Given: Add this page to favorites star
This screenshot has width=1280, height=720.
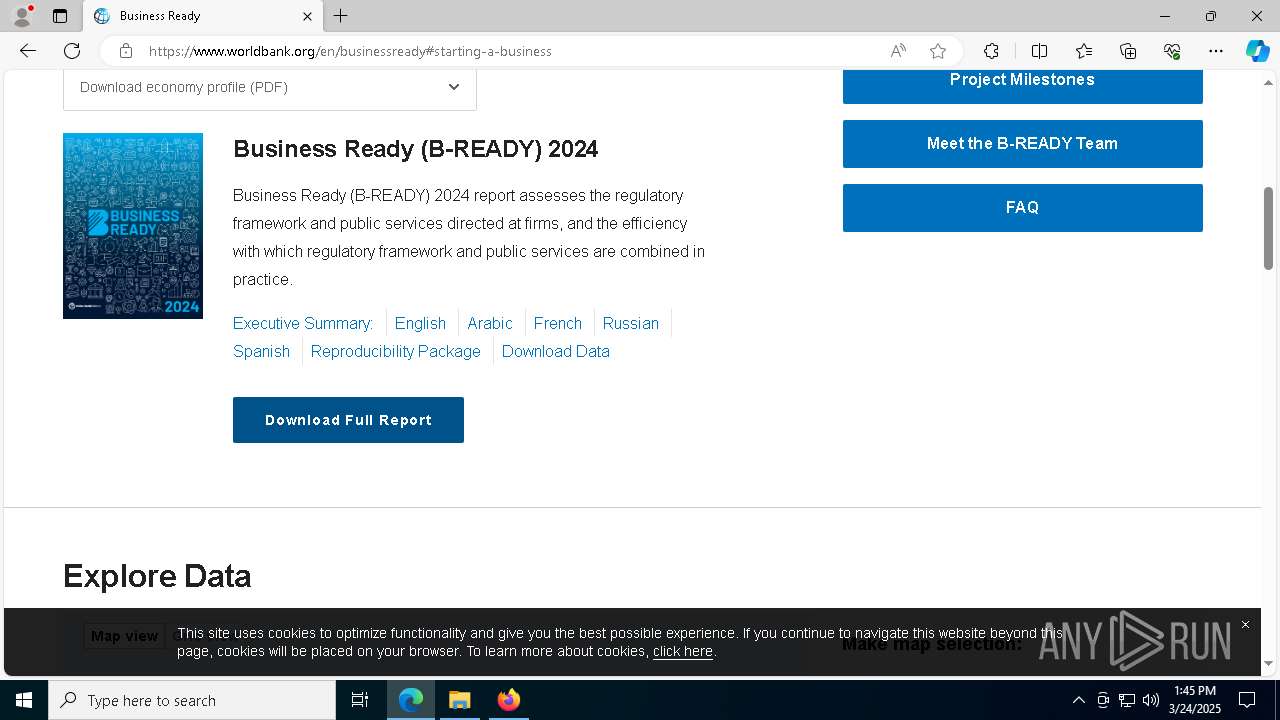Looking at the screenshot, I should 938,51.
